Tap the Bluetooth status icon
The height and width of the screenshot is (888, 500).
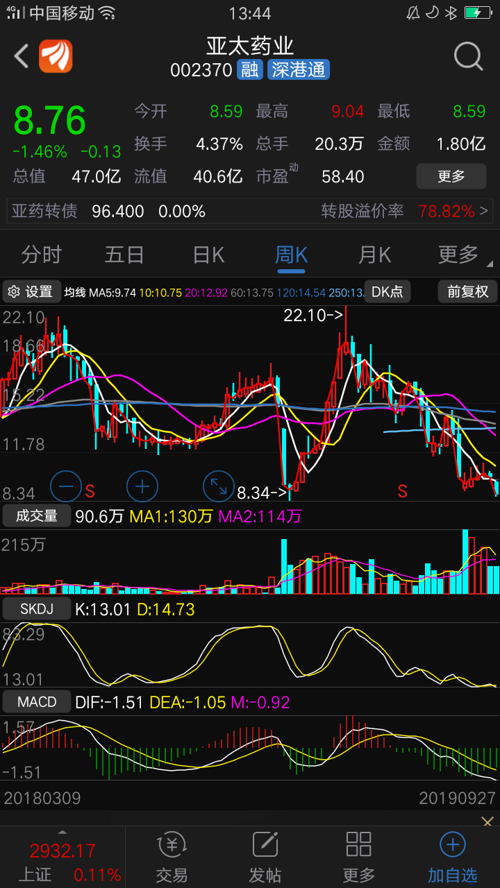450,12
